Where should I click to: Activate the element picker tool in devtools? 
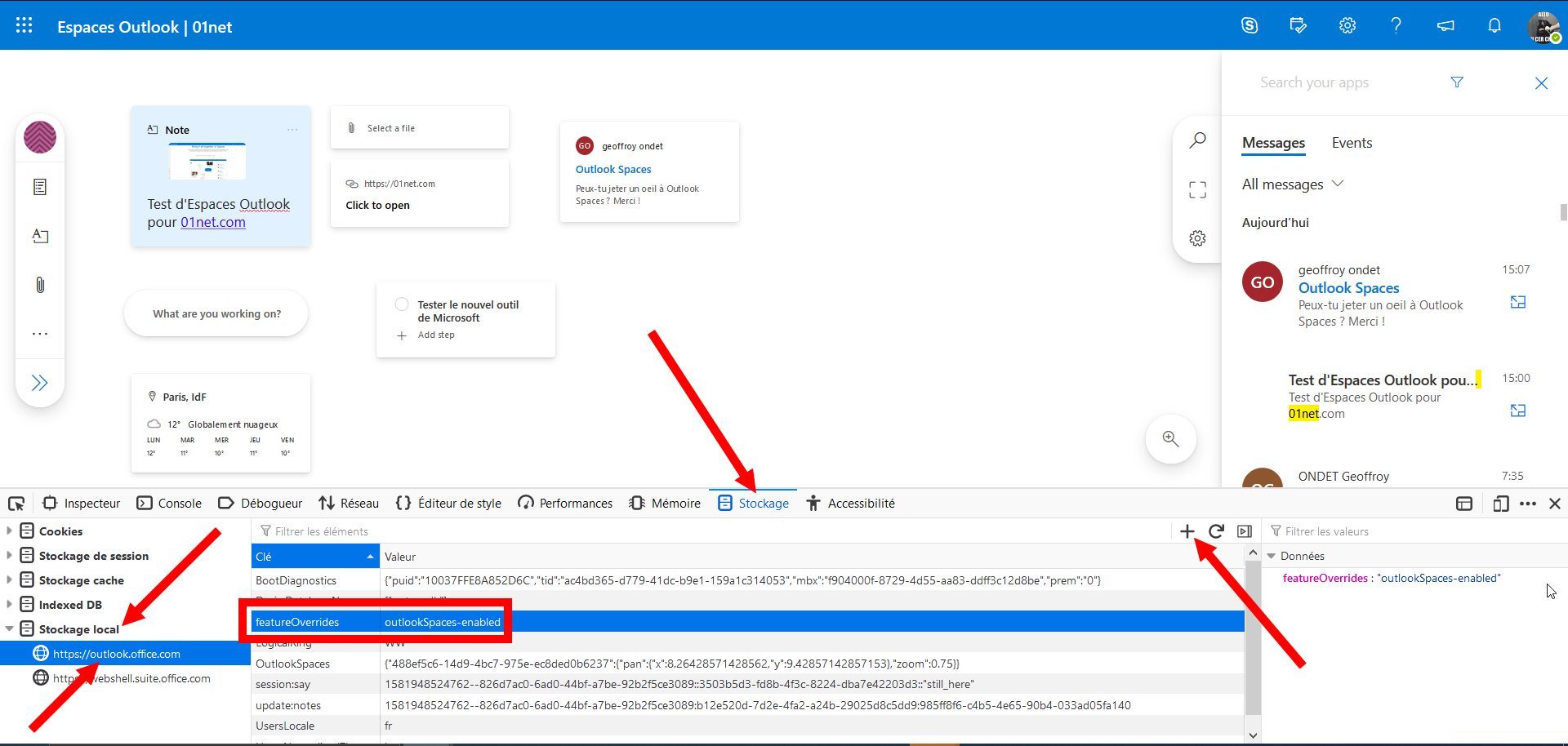(16, 504)
